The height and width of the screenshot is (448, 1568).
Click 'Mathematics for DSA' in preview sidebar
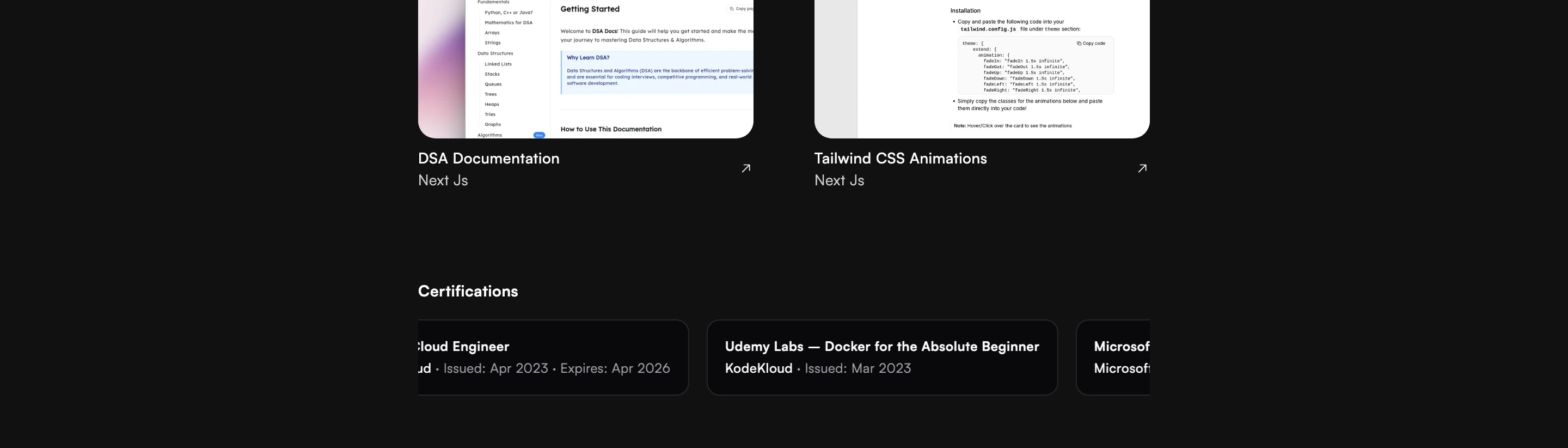point(509,22)
